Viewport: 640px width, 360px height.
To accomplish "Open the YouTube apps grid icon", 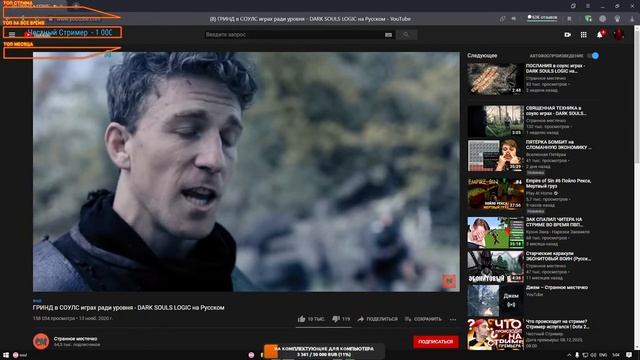I will pos(584,35).
